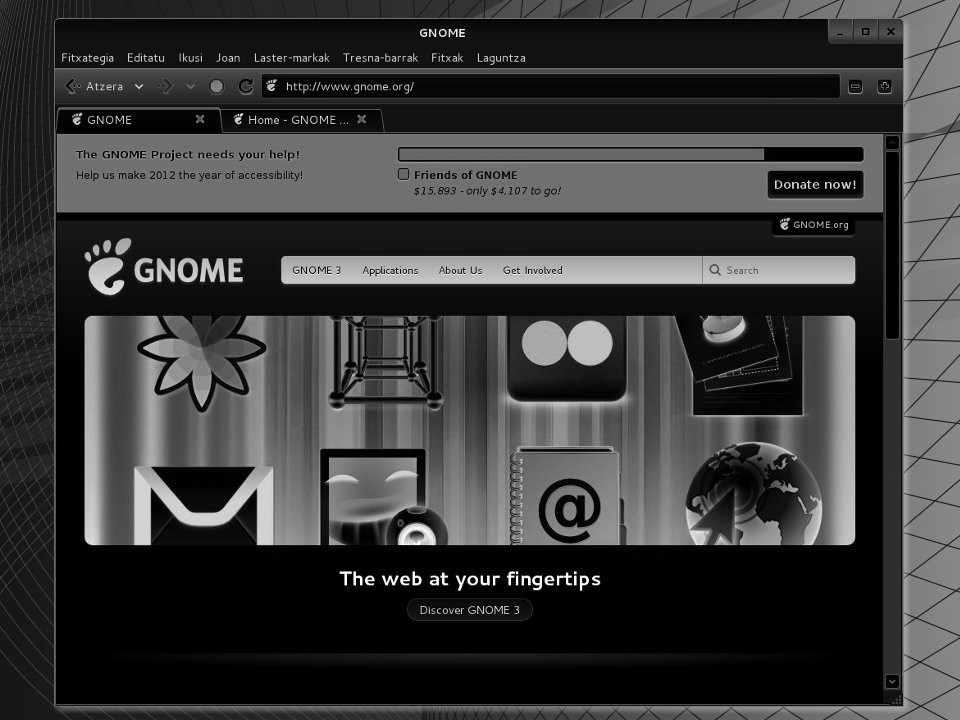Click the webcam photo icon in the banner
Viewport: 960px width, 720px height.
pyautogui.click(x=382, y=497)
